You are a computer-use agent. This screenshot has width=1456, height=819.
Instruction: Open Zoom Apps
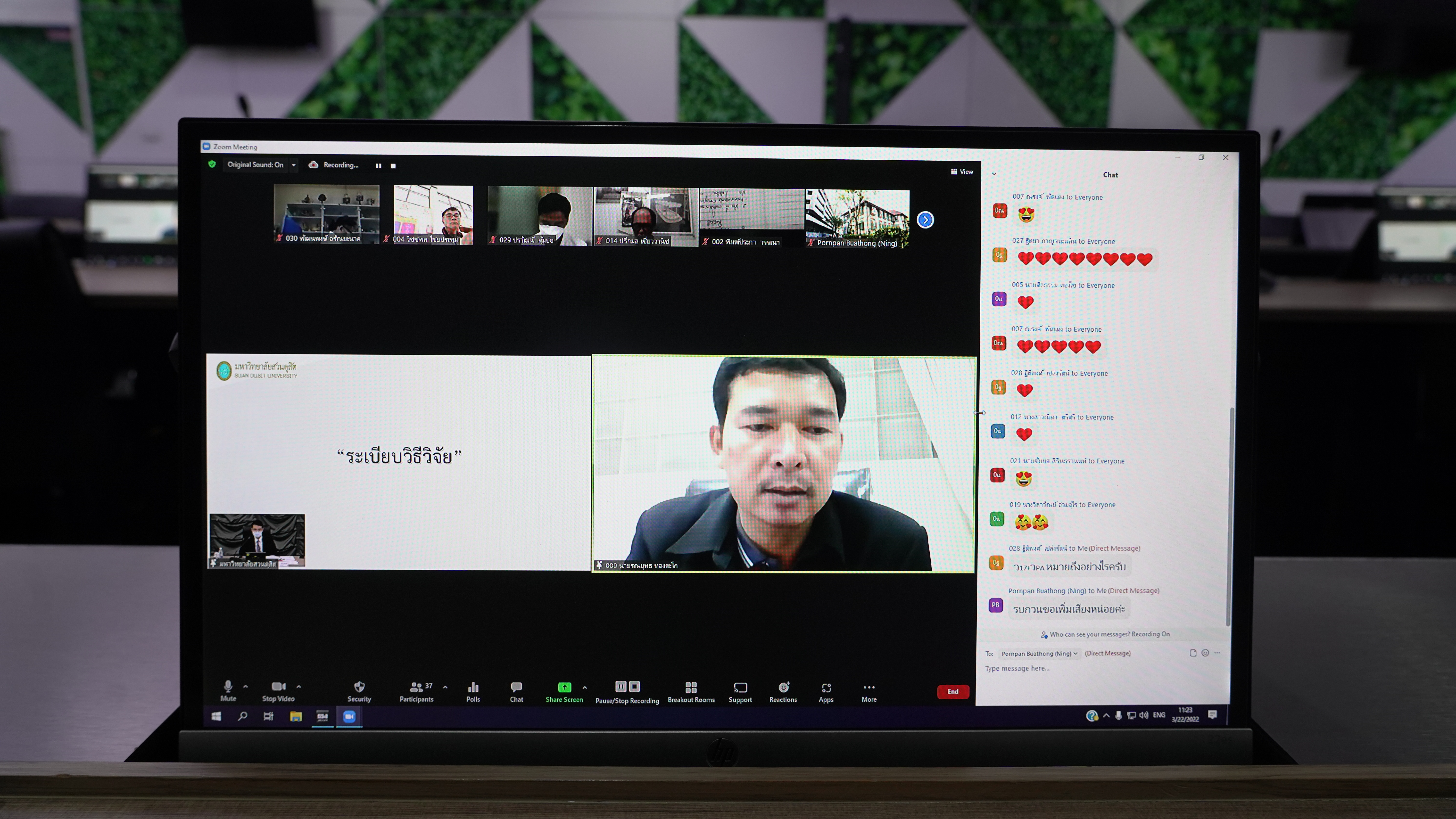[826, 692]
